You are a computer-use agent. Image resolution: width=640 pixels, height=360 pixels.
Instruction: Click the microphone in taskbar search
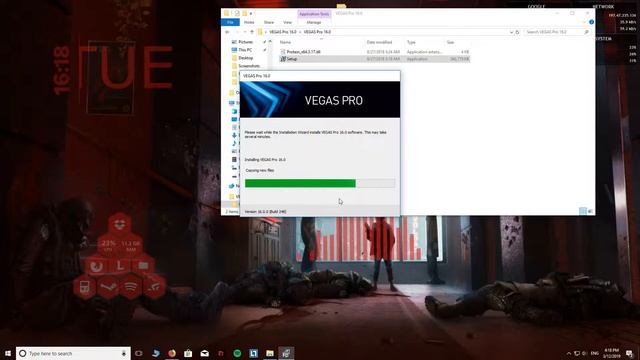click(x=124, y=353)
